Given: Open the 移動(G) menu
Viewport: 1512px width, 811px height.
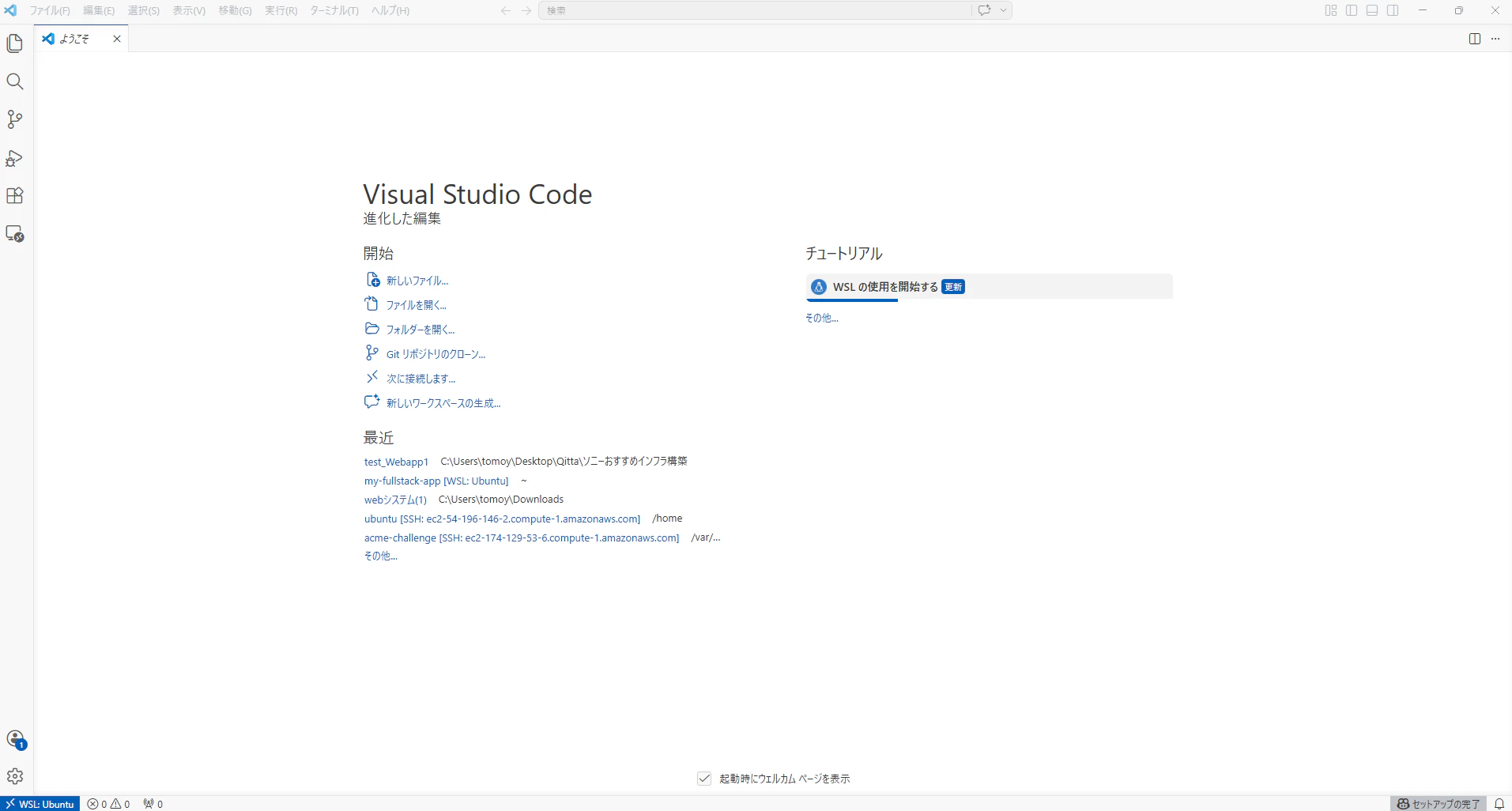Looking at the screenshot, I should tap(236, 10).
